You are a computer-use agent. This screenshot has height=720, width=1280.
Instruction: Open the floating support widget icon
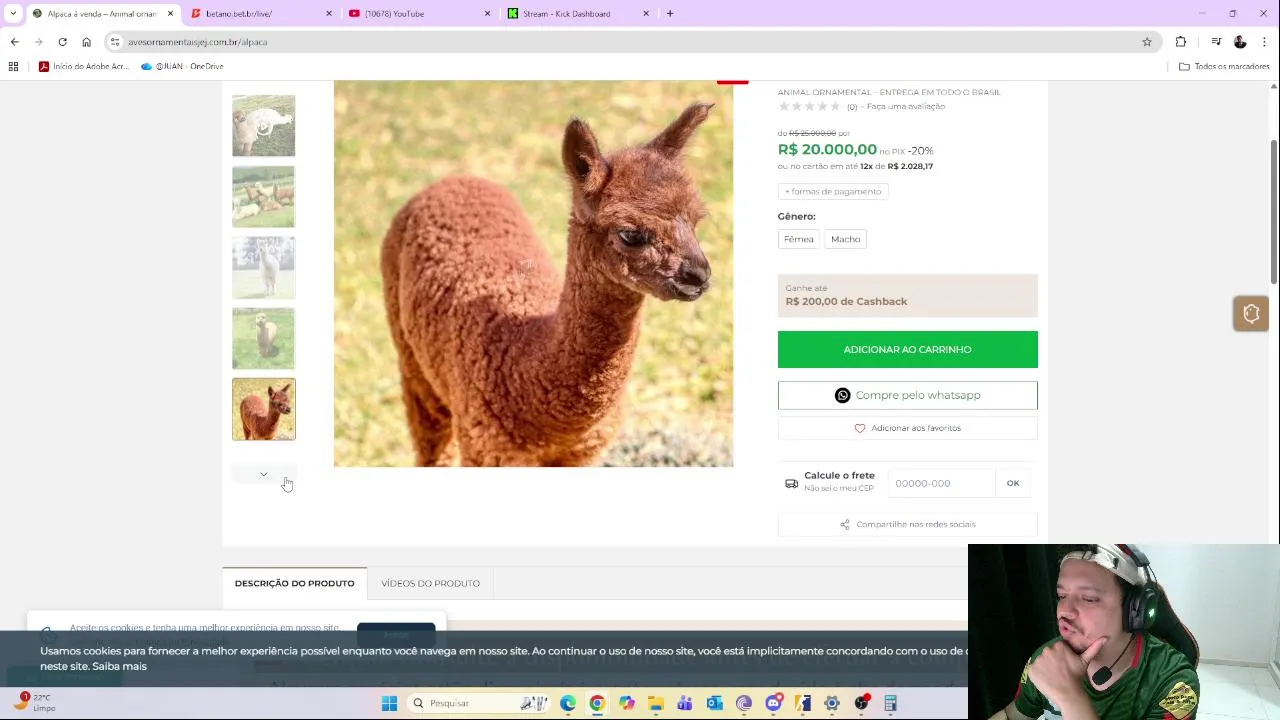click(x=1251, y=314)
